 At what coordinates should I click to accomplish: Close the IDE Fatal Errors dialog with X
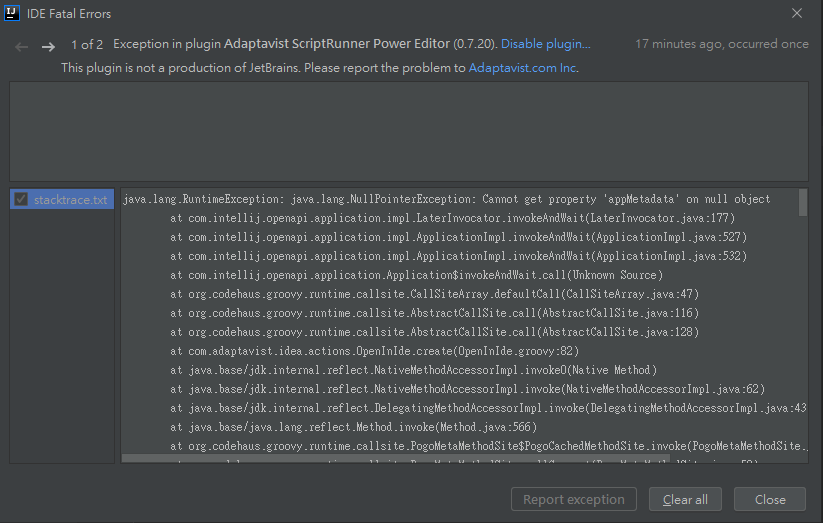point(797,13)
